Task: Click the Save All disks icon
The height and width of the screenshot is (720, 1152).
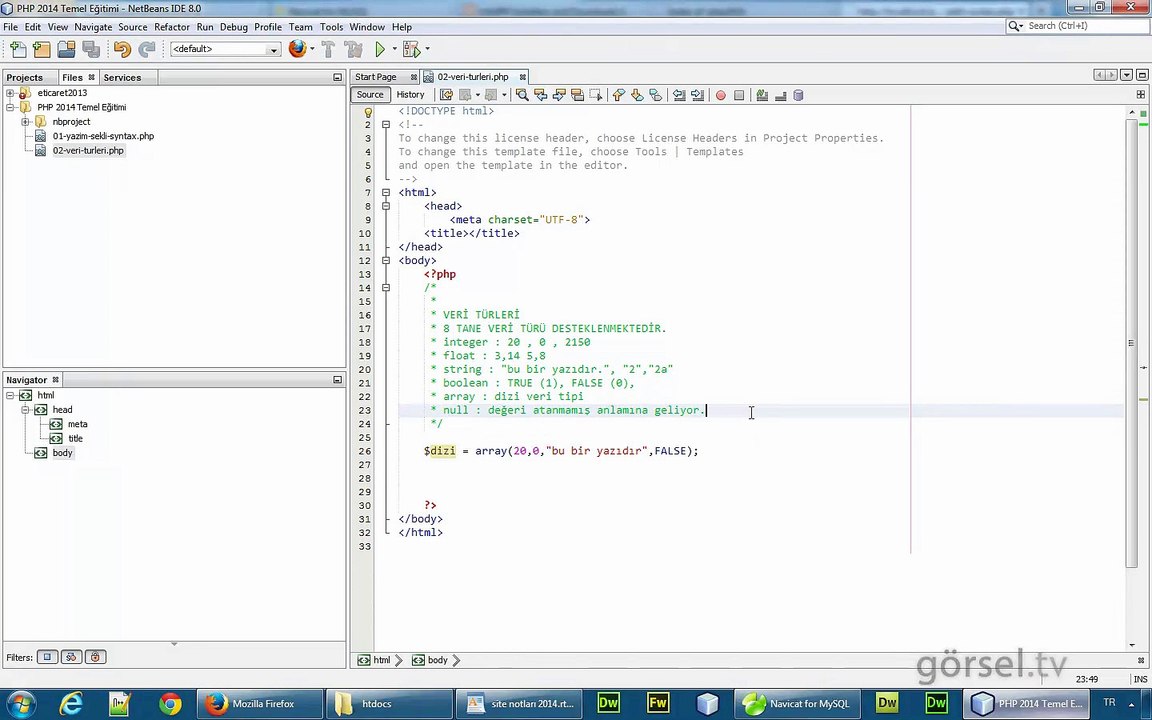Action: [x=91, y=49]
